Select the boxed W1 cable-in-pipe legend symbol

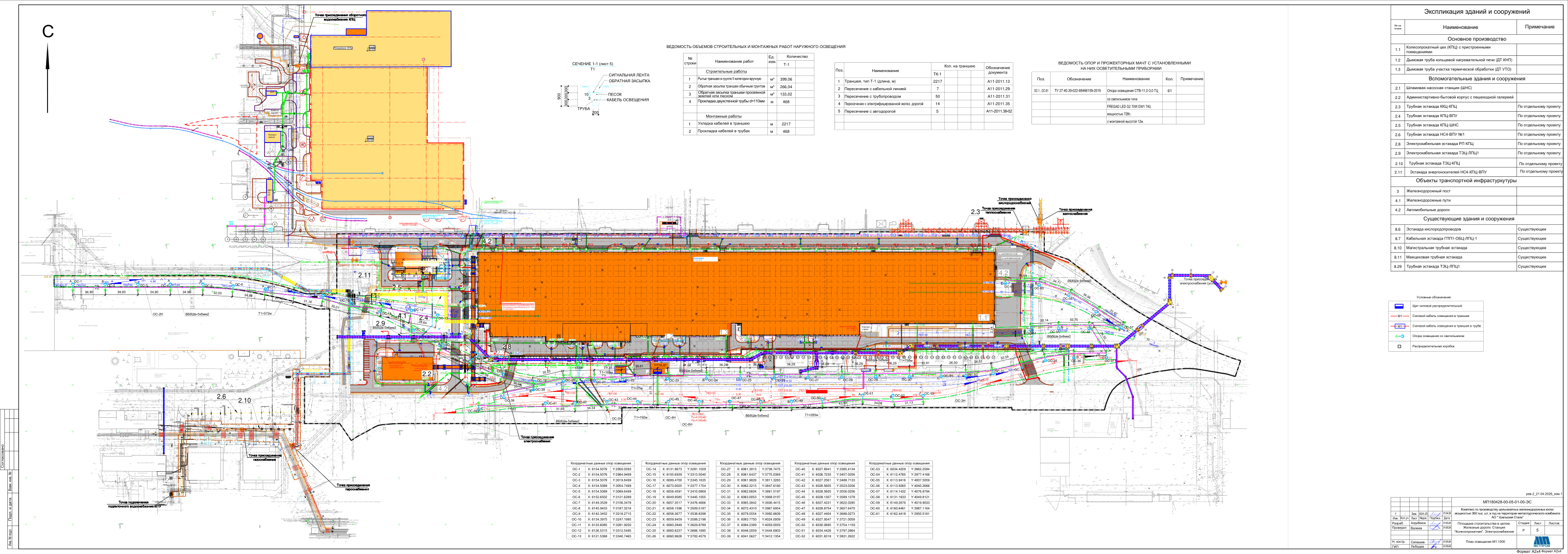[1399, 326]
